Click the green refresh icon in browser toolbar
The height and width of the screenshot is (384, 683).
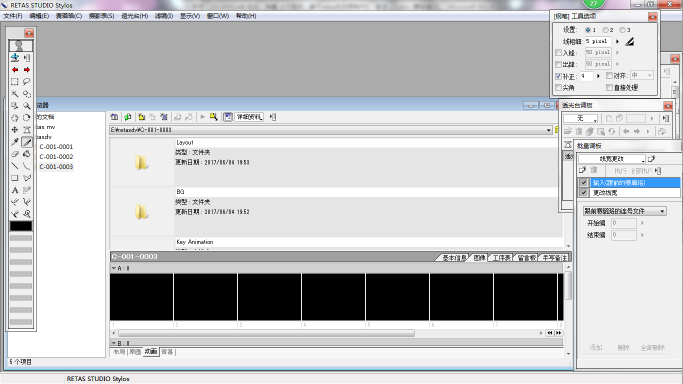pos(128,117)
